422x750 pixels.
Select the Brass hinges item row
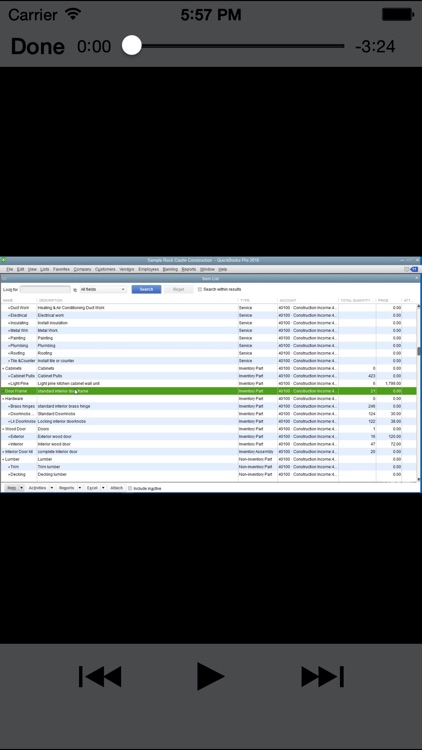pyautogui.click(x=208, y=406)
